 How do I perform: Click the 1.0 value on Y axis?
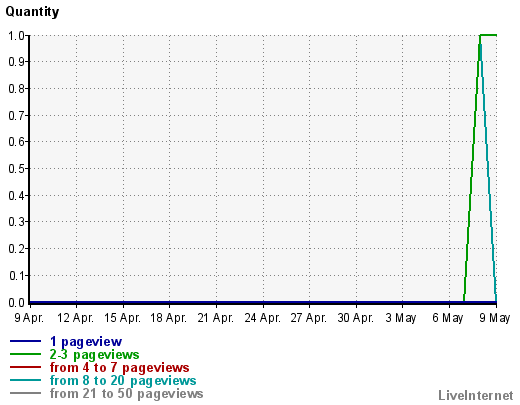16,35
